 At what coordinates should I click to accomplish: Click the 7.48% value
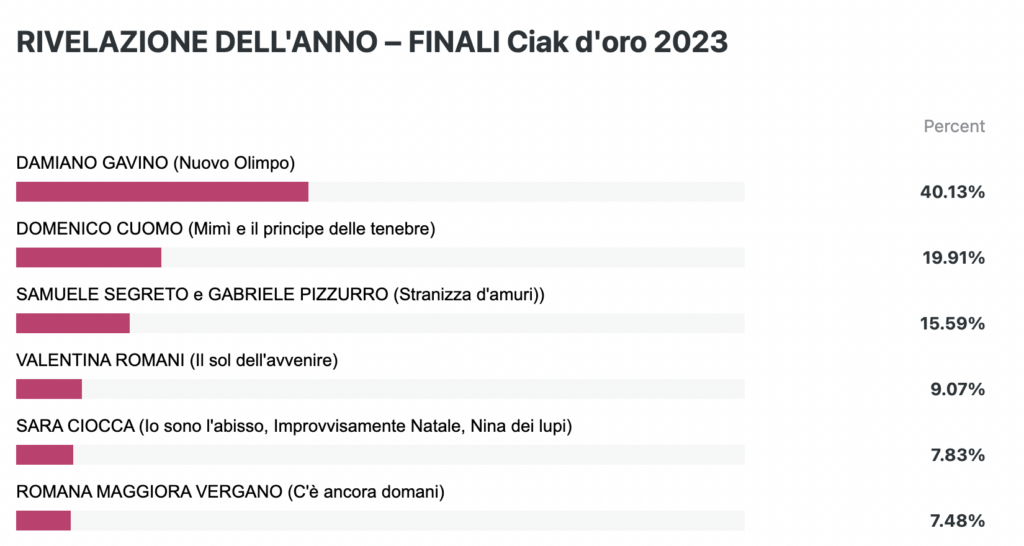coord(957,521)
